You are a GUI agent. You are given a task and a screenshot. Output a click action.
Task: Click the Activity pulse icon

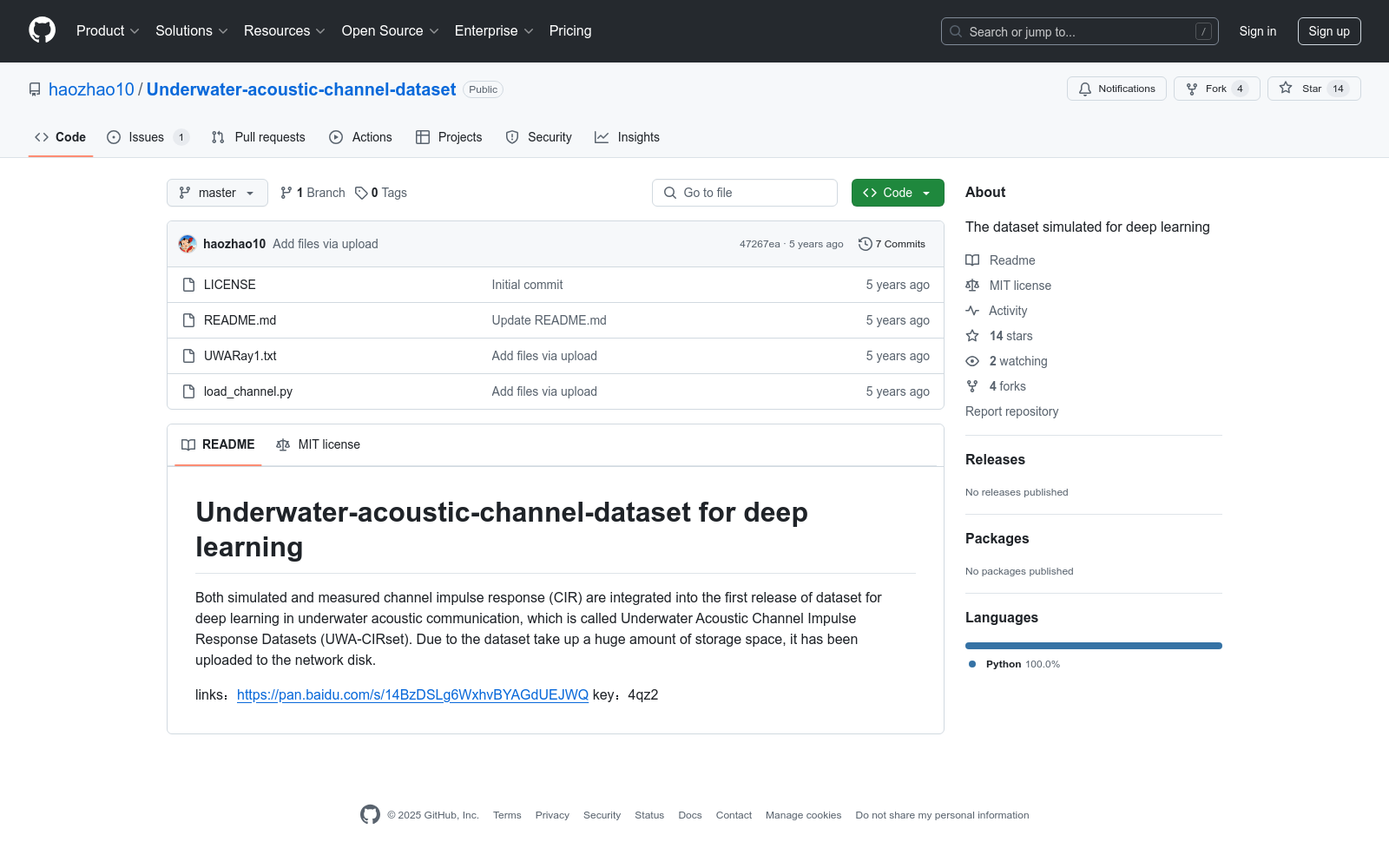click(x=972, y=311)
